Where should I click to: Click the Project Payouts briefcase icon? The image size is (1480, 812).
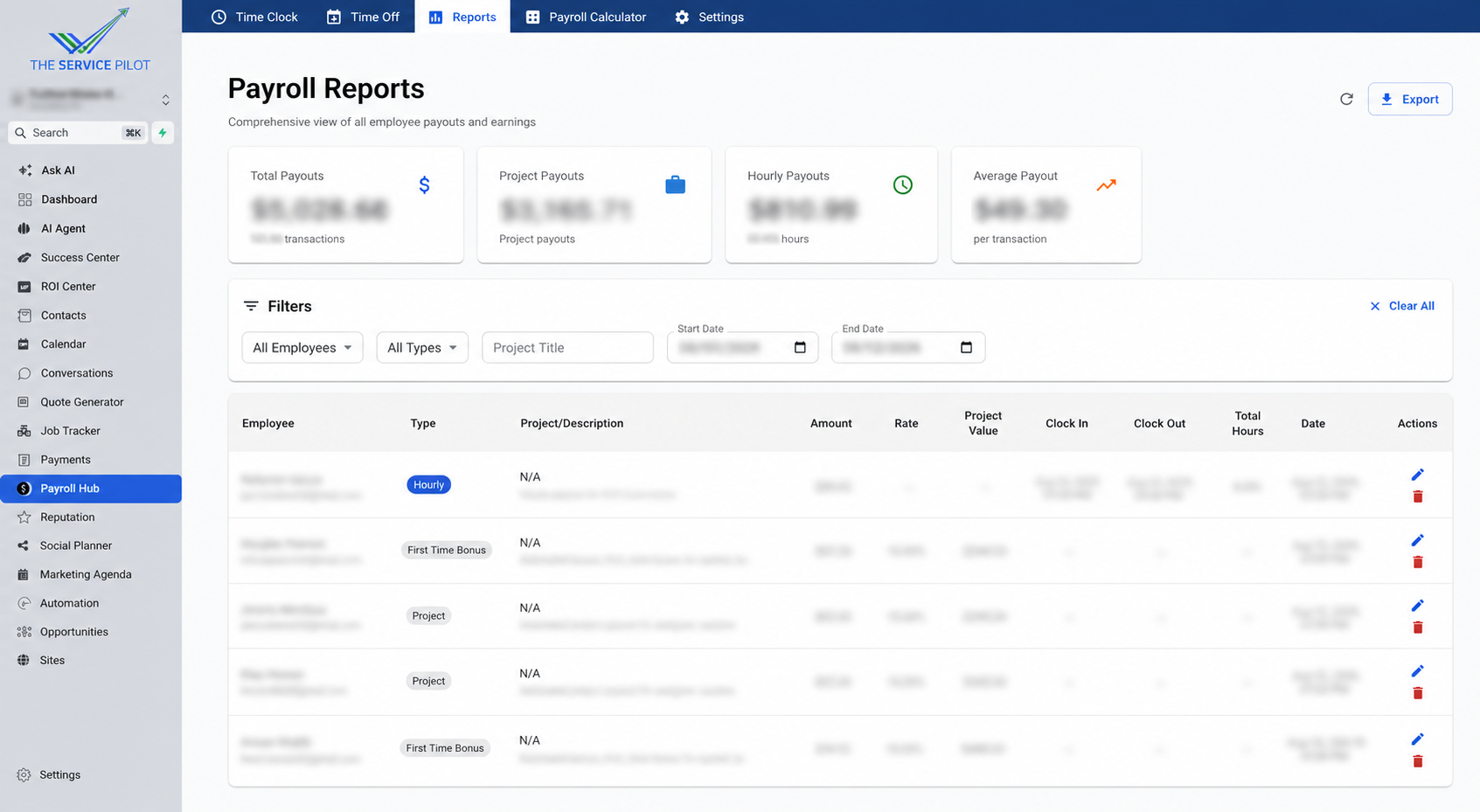675,184
